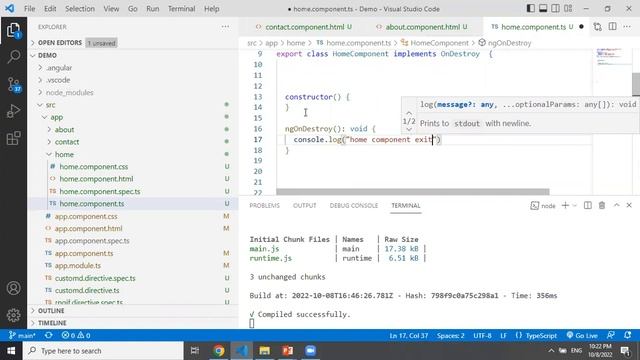Add a new terminal with plus icon
The height and width of the screenshot is (360, 640).
point(565,205)
